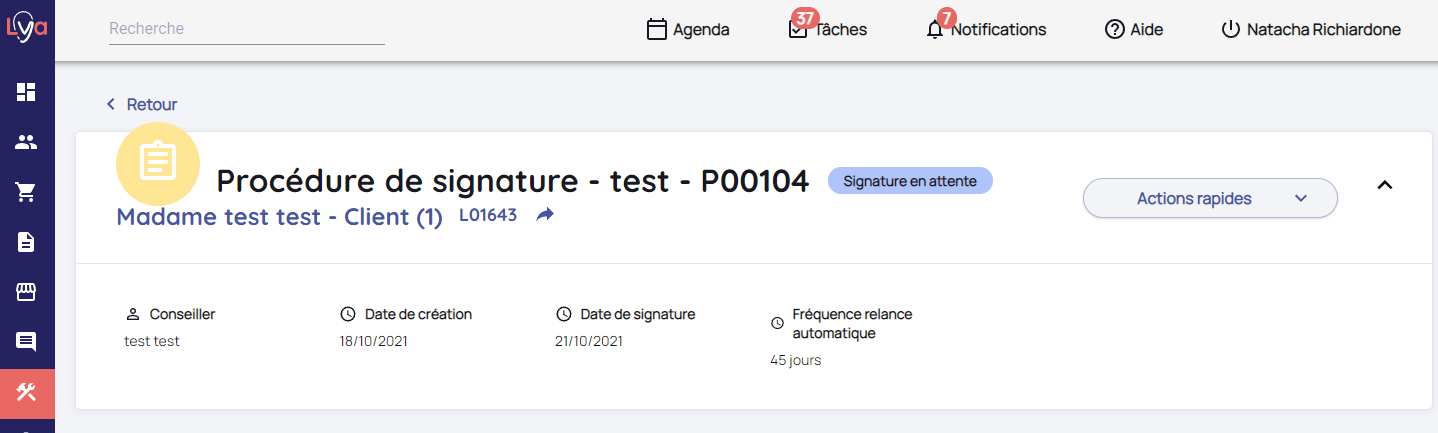
Task: Focus the Recherche search field
Action: tap(246, 29)
